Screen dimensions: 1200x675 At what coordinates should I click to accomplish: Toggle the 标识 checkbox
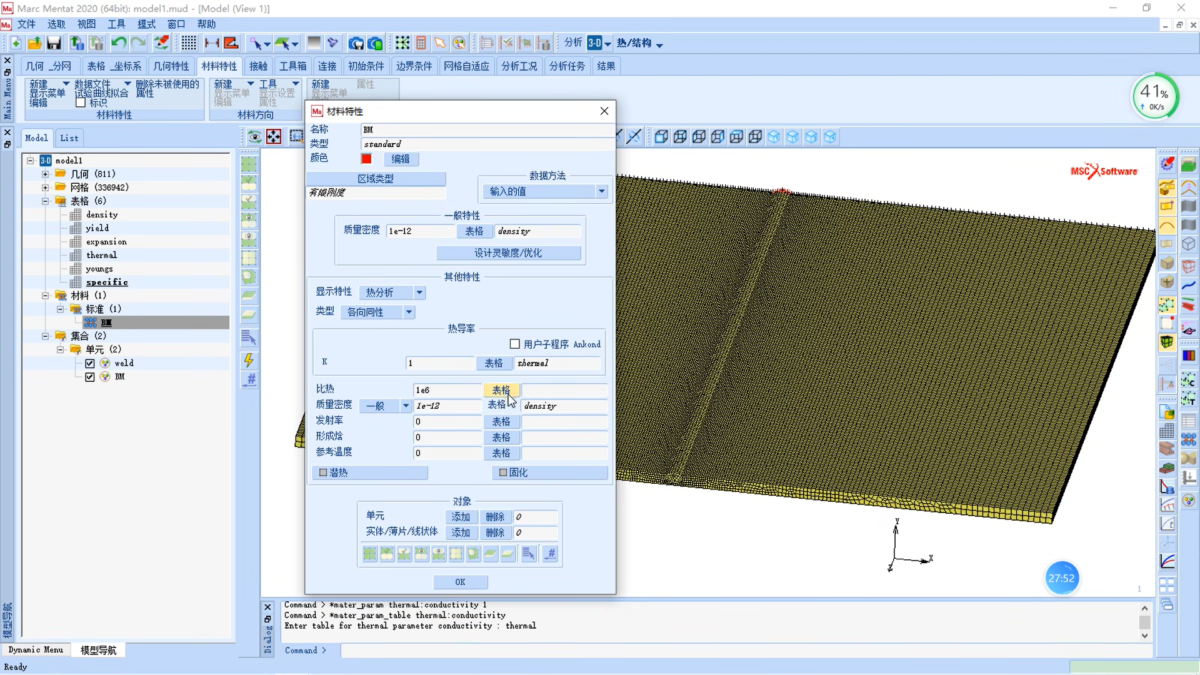81,102
